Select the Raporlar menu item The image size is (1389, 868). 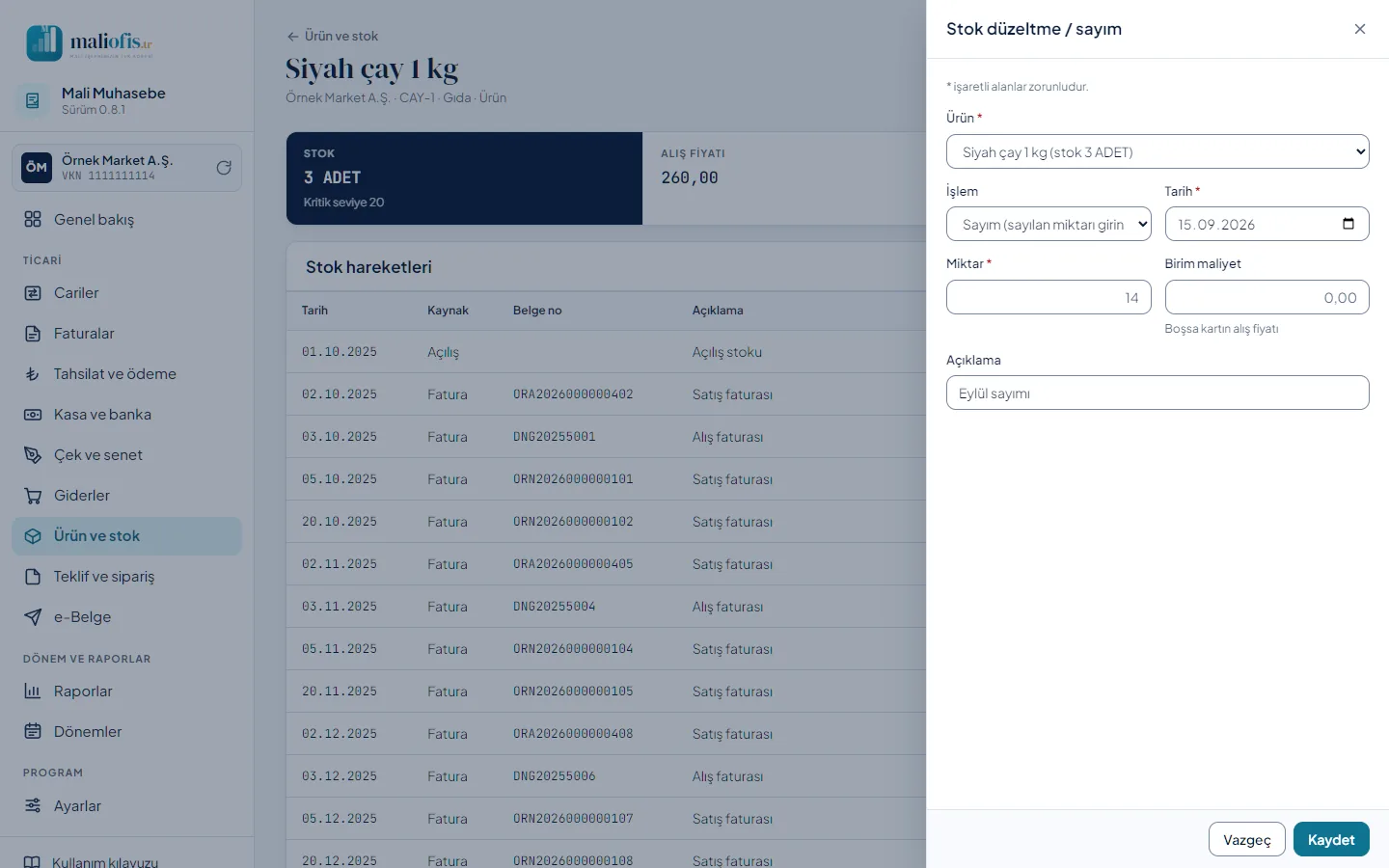point(127,692)
